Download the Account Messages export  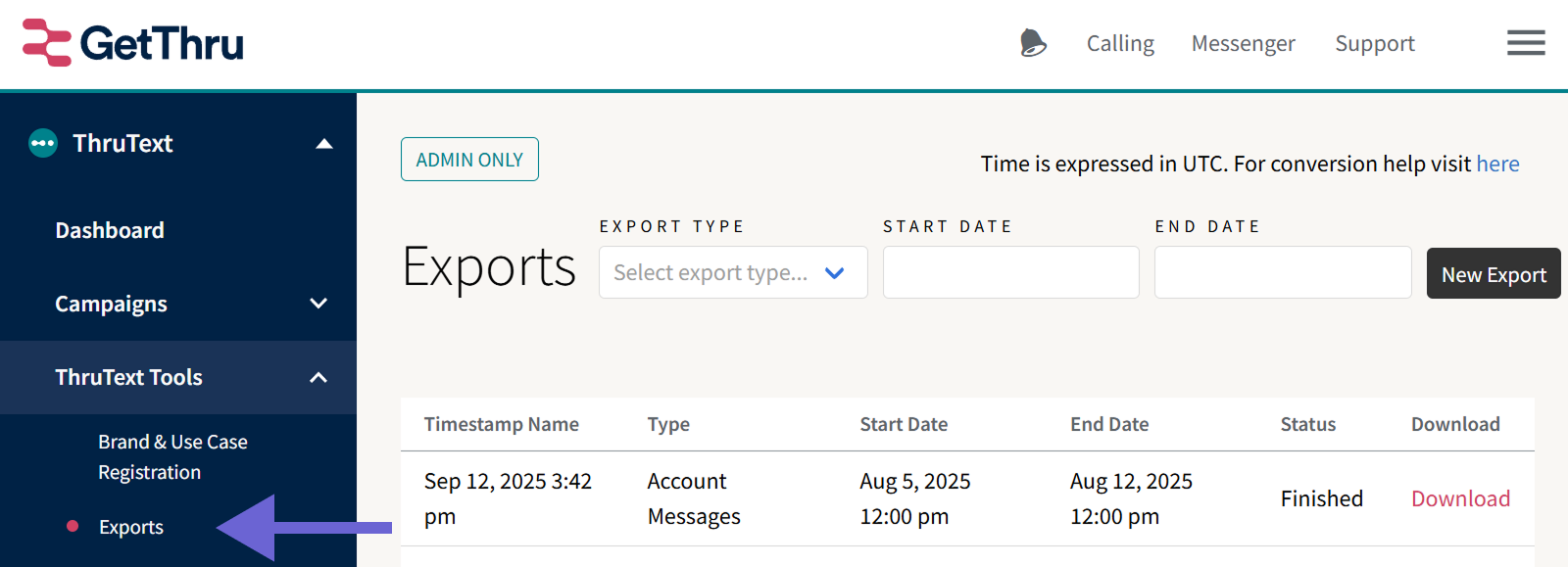pos(1460,498)
